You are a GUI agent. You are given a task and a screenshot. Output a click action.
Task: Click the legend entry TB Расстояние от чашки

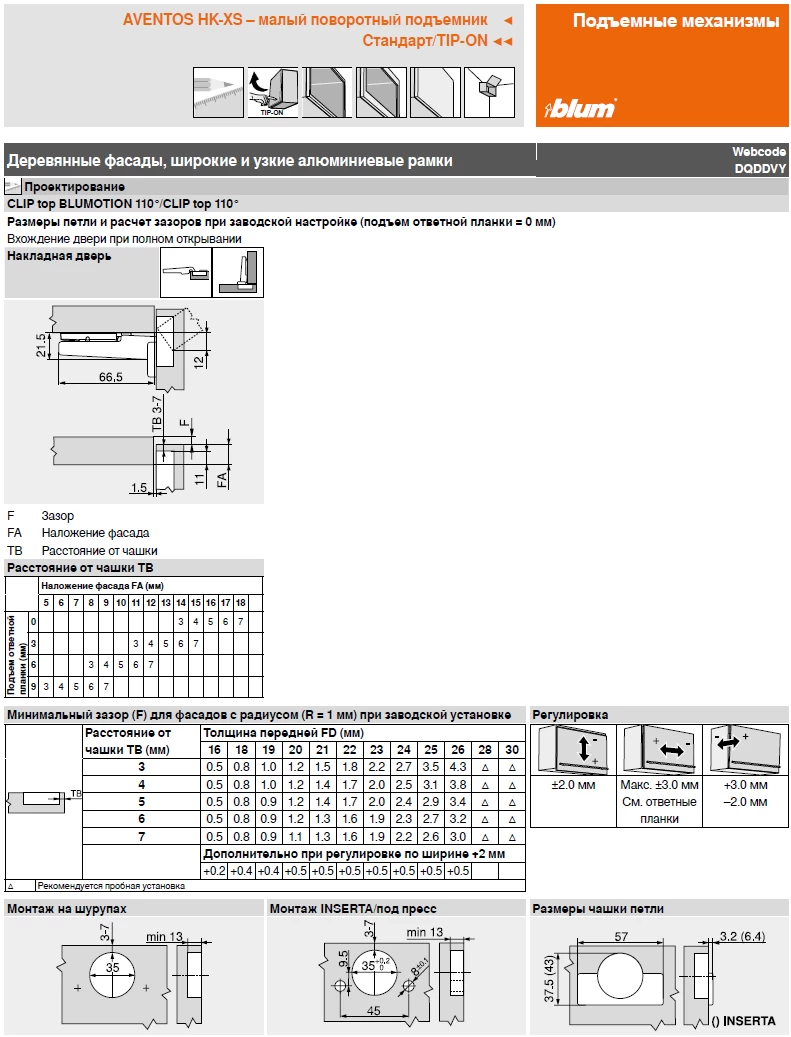click(x=82, y=551)
